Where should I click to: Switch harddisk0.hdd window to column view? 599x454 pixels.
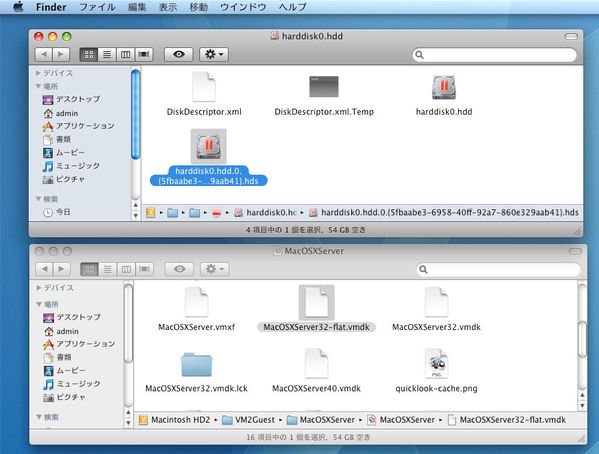(125, 54)
